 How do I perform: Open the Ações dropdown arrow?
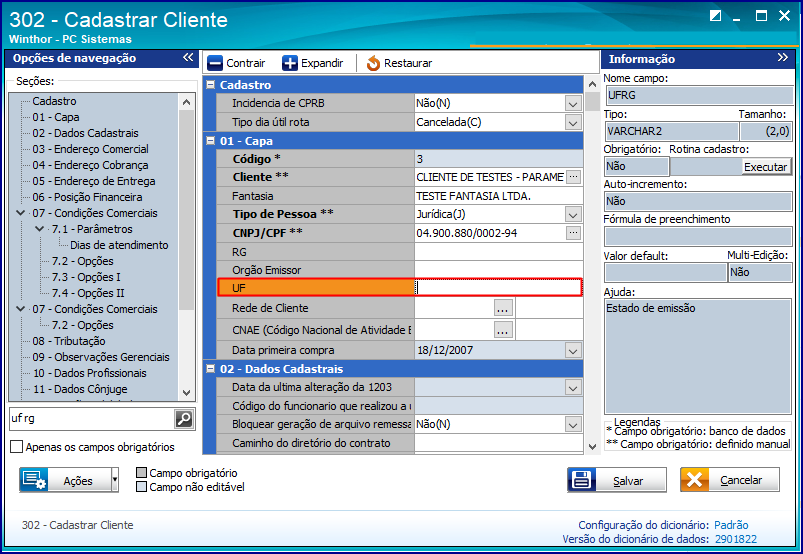(x=115, y=480)
